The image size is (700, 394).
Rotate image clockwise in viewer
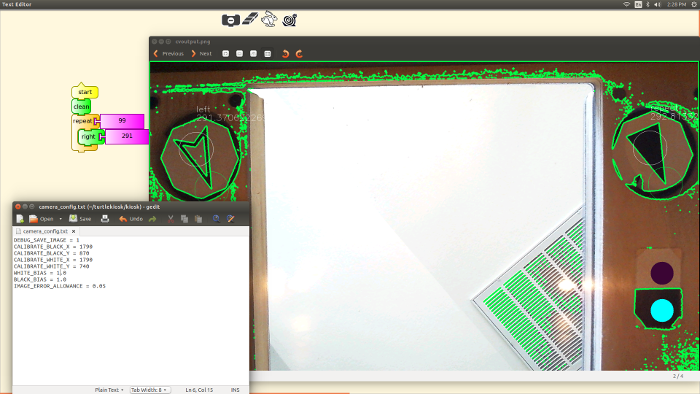point(299,54)
